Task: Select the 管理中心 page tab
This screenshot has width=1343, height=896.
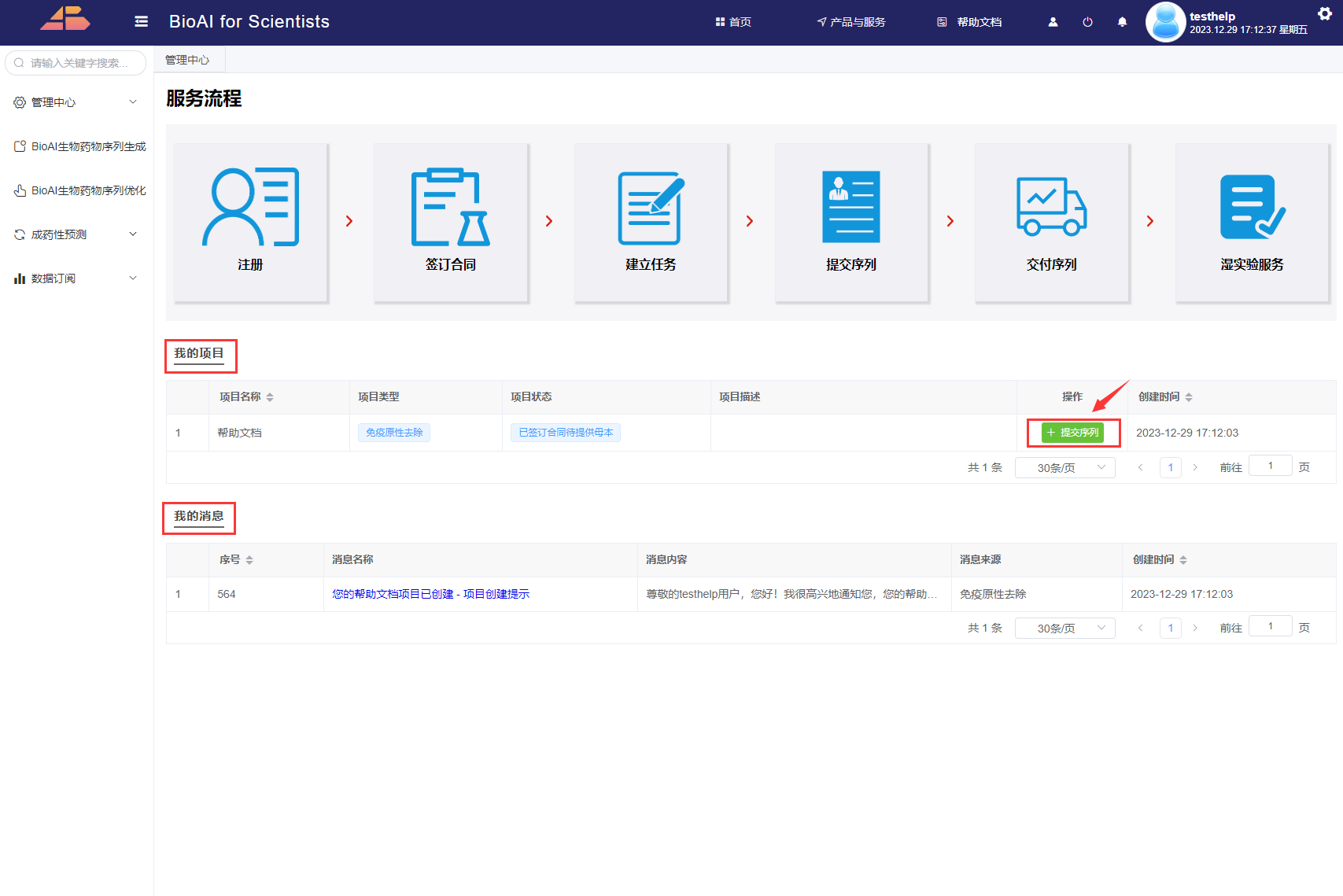Action: pos(187,60)
